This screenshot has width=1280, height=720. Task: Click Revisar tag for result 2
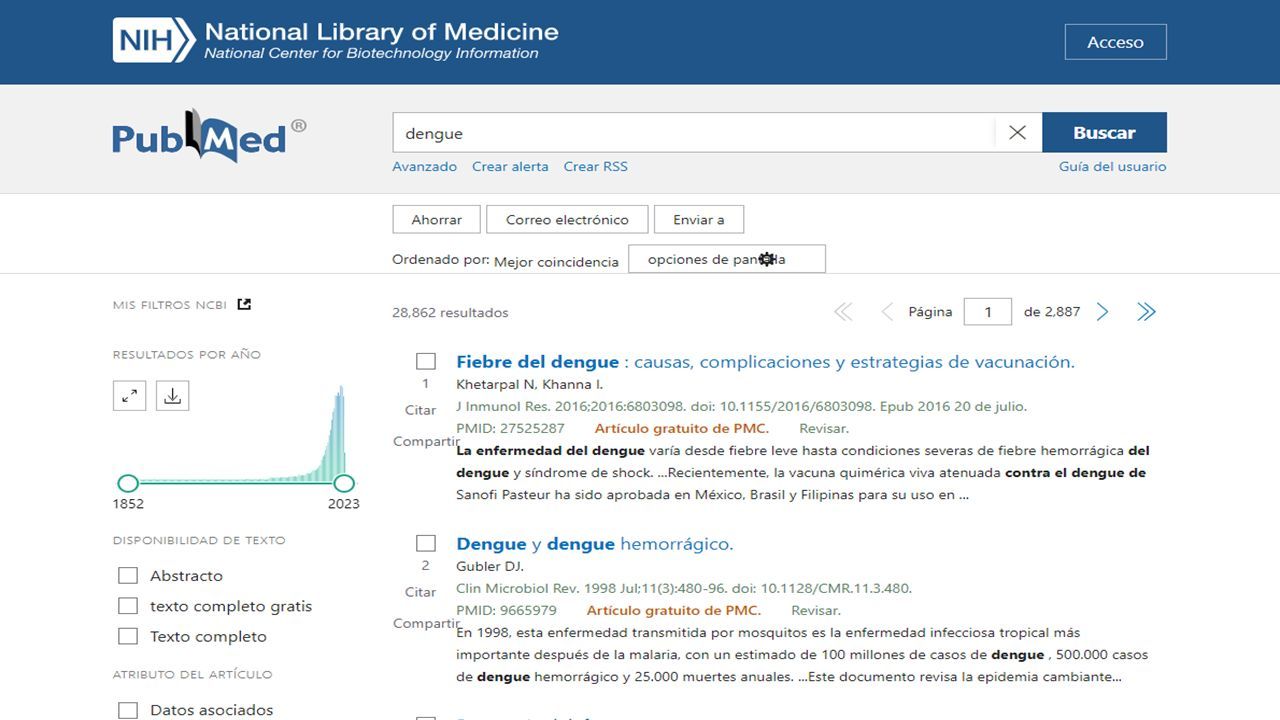(816, 611)
